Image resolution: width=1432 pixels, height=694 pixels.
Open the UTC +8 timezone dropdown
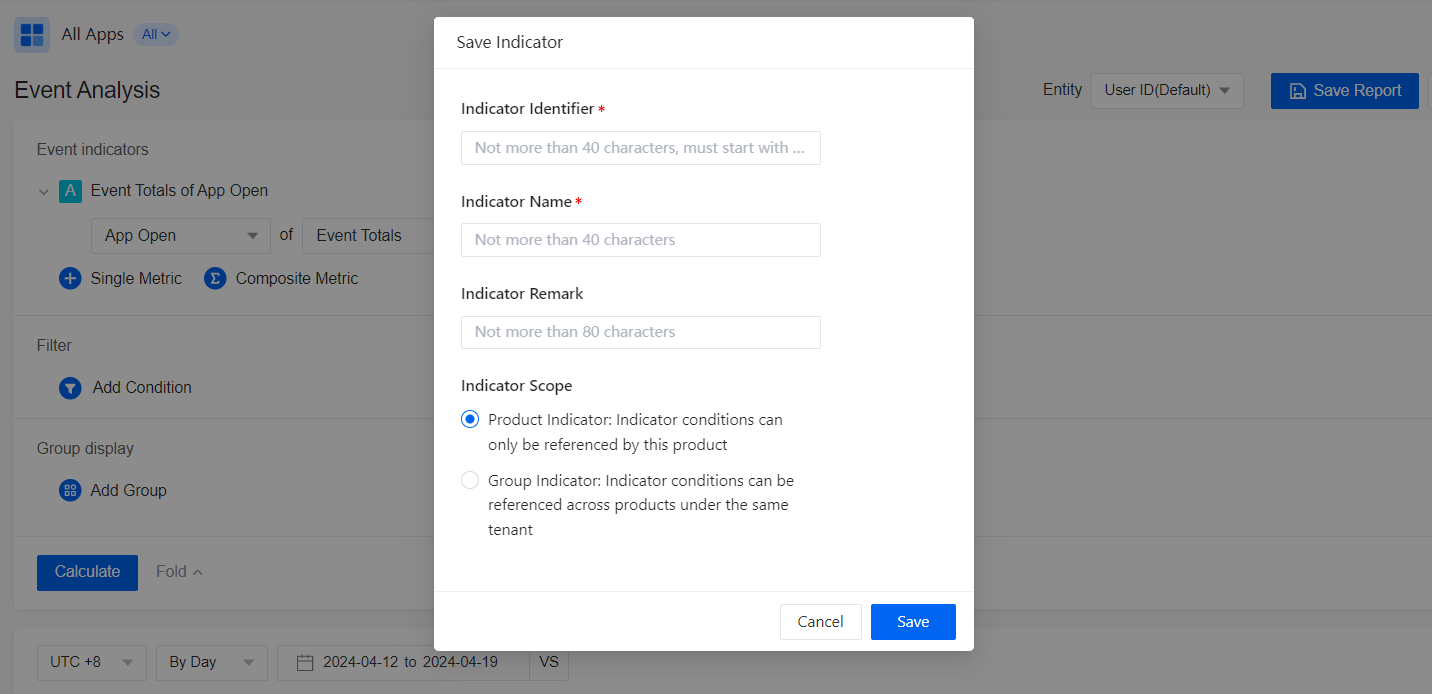(x=92, y=662)
